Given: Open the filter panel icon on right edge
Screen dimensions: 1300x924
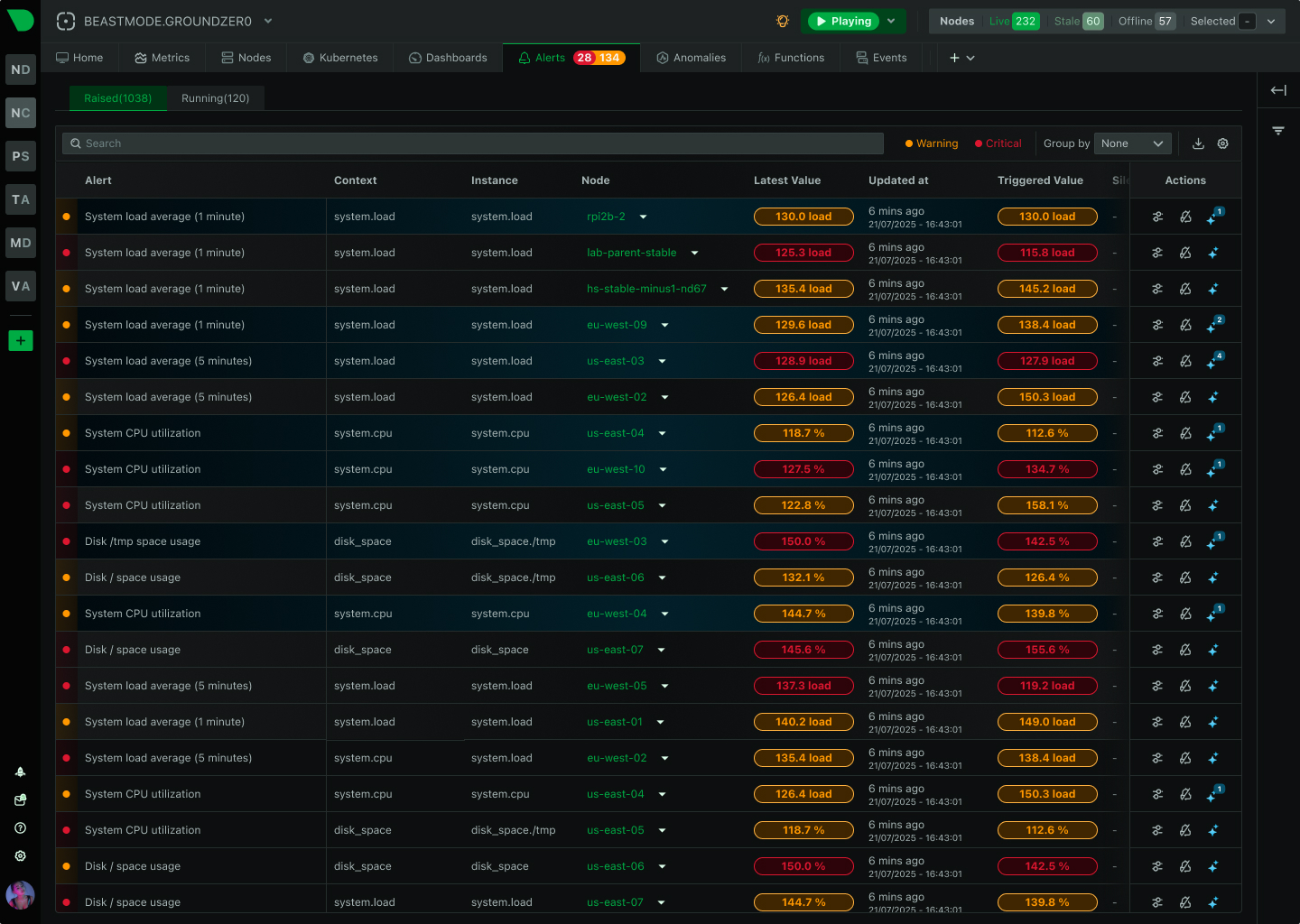Looking at the screenshot, I should (1278, 129).
